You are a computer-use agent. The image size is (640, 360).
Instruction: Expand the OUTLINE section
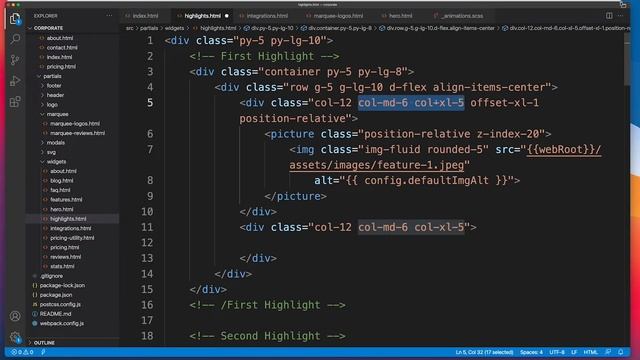44,343
